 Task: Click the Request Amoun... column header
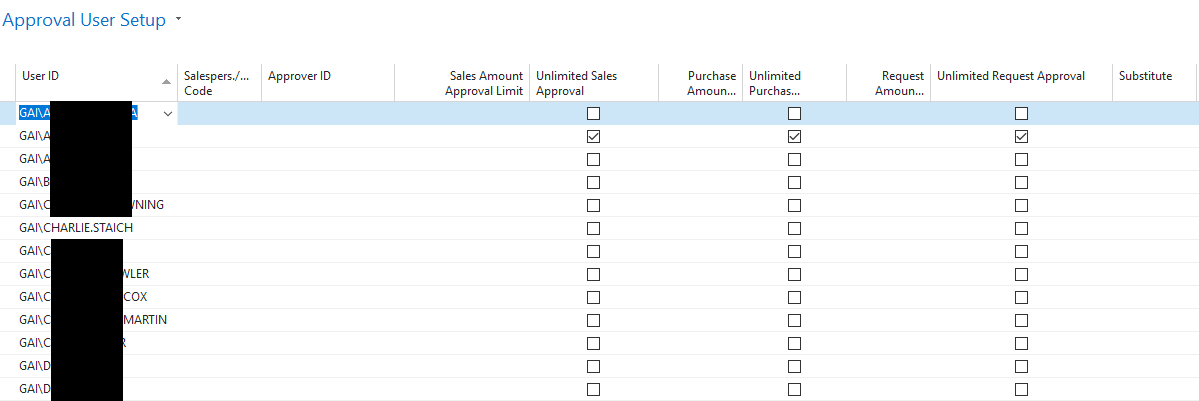[x=888, y=83]
